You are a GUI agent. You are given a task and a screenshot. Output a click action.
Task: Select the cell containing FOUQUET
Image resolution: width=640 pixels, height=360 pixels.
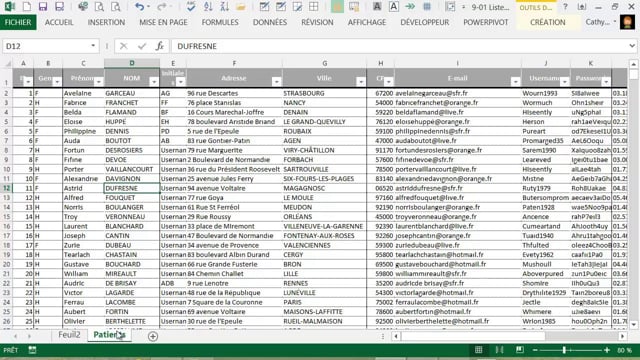[132, 198]
